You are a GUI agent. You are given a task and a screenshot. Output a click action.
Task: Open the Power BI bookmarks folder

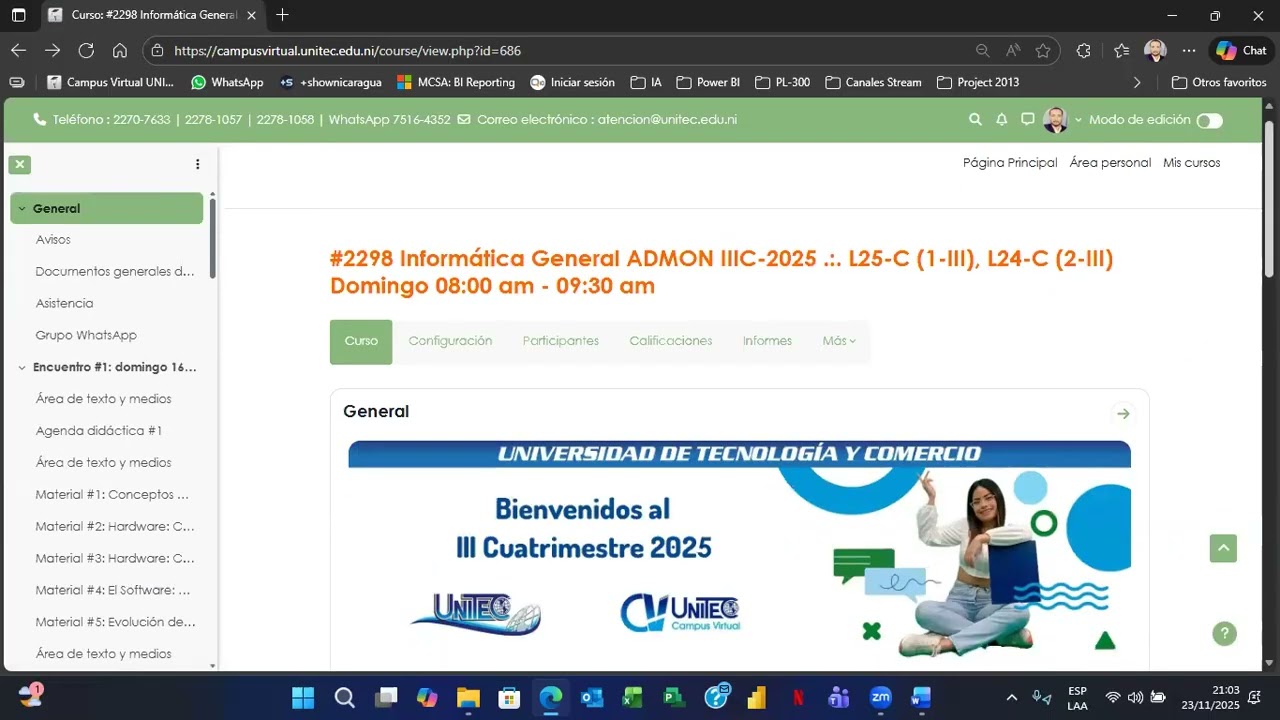click(x=708, y=82)
